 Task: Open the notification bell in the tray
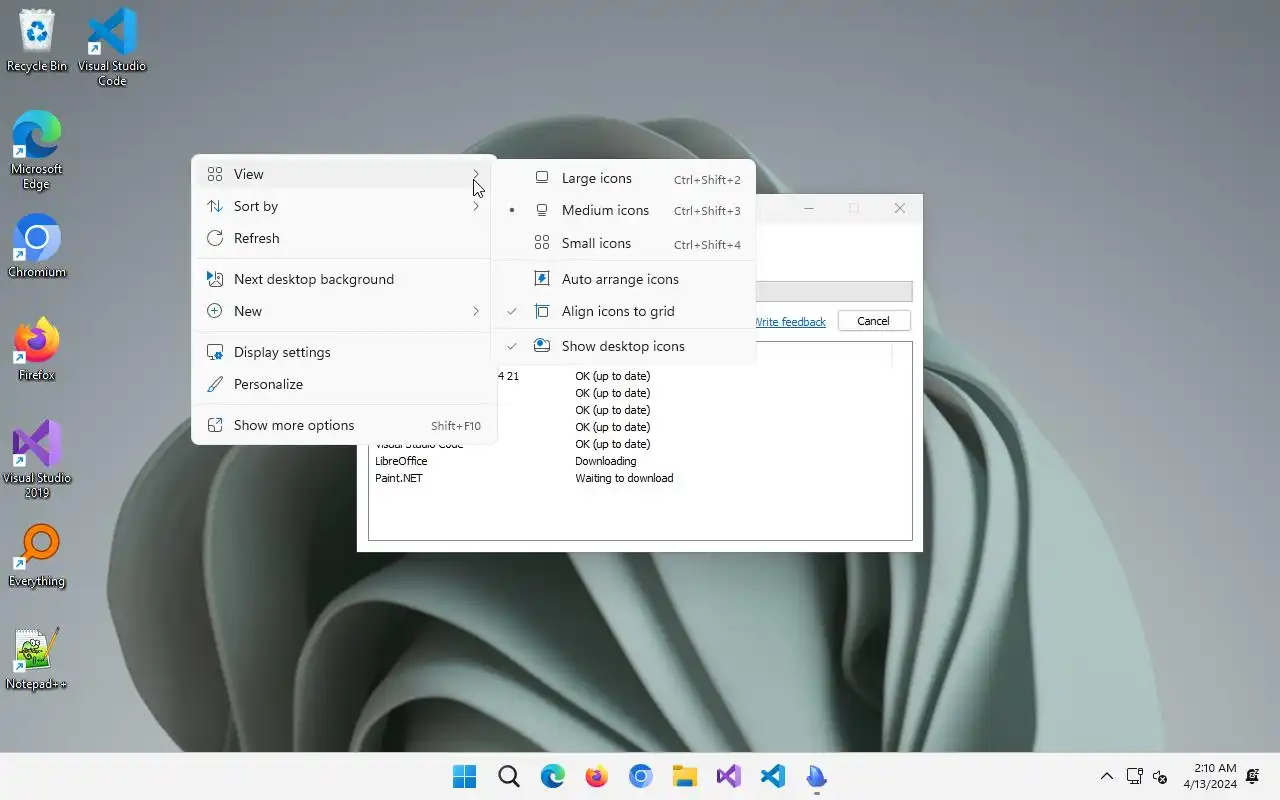1253,777
